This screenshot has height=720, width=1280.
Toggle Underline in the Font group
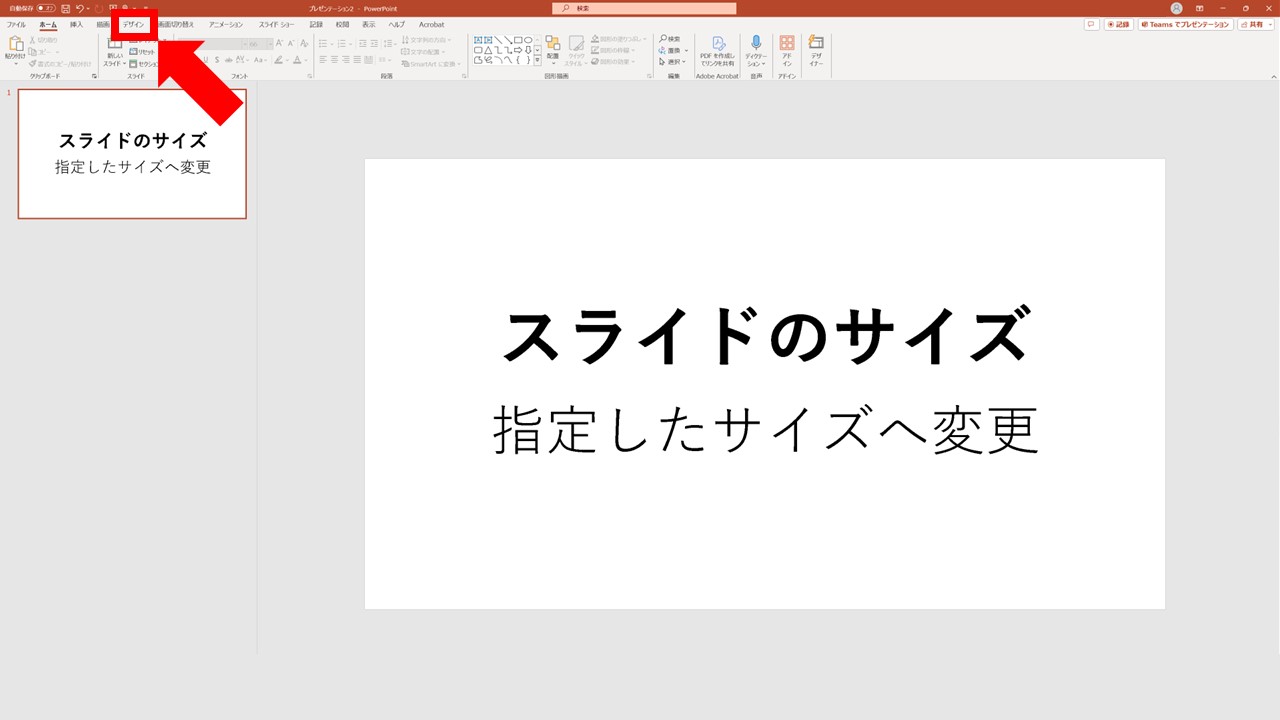pyautogui.click(x=205, y=58)
